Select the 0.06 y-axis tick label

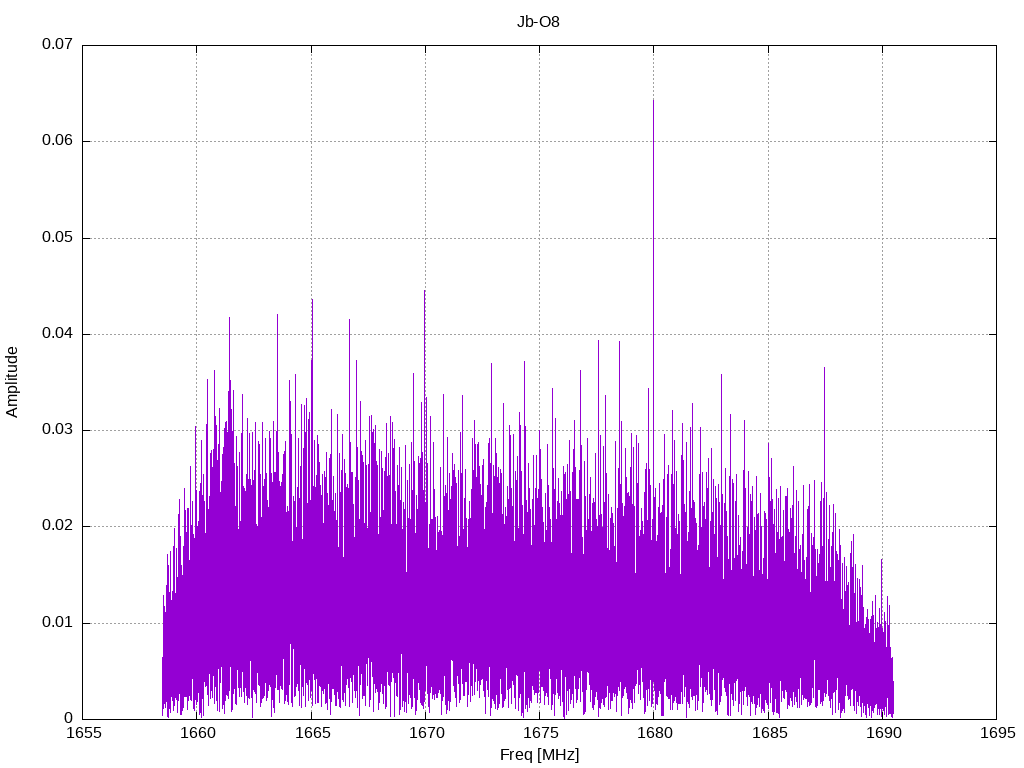57,141
